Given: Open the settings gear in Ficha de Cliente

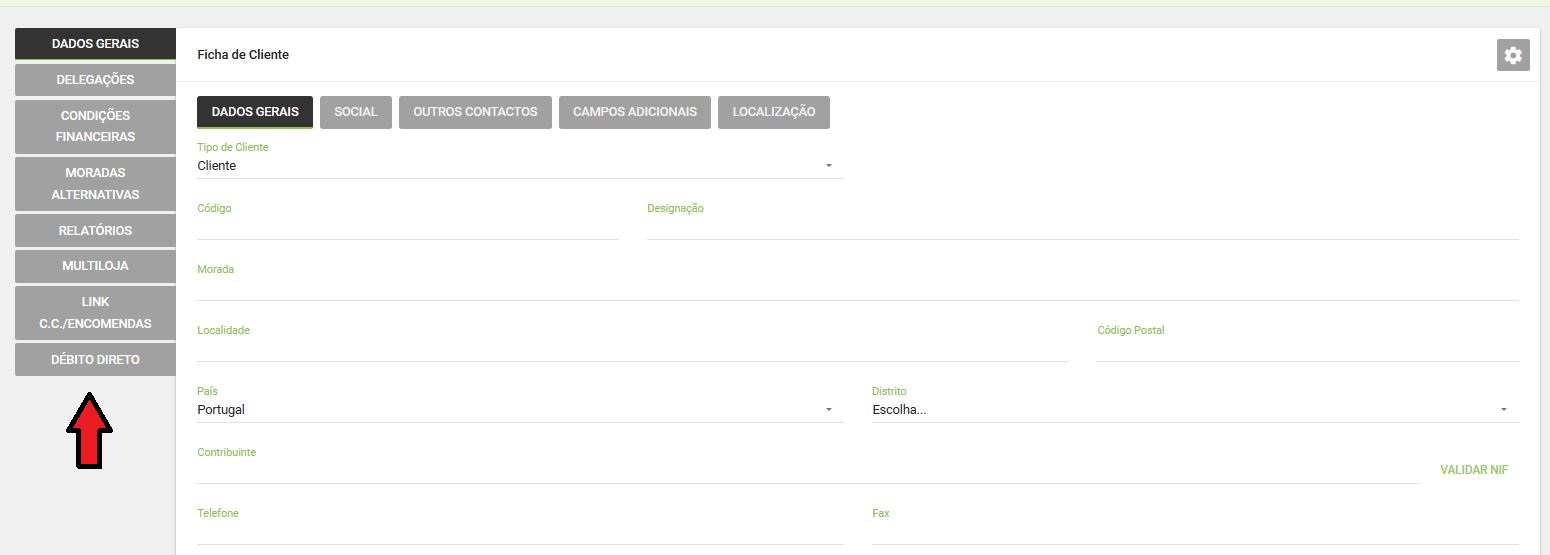Looking at the screenshot, I should pyautogui.click(x=1513, y=56).
